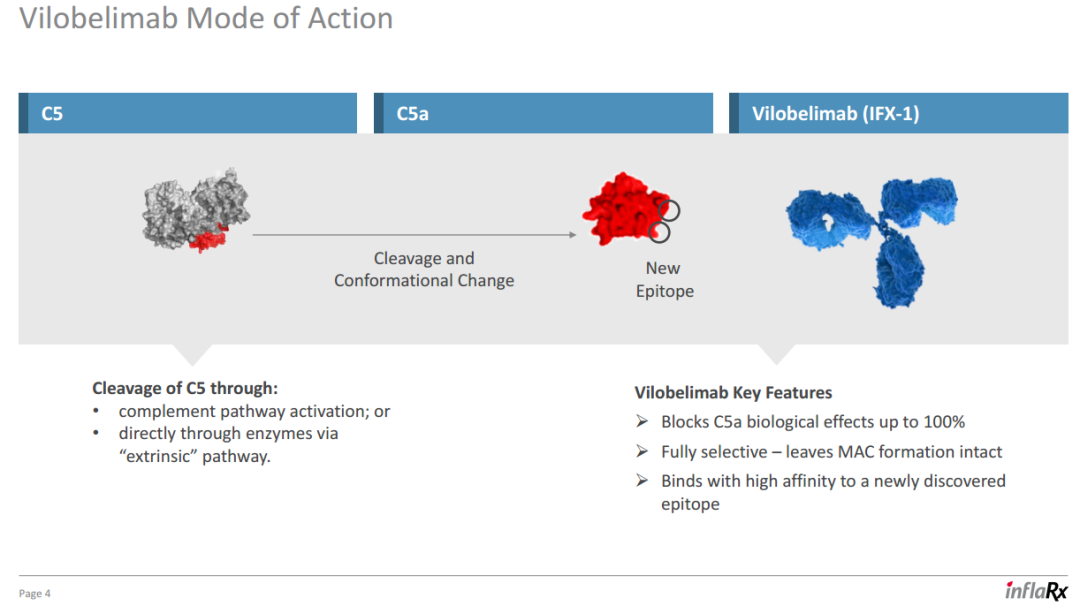Click the InflaRx logo

tap(1036, 590)
